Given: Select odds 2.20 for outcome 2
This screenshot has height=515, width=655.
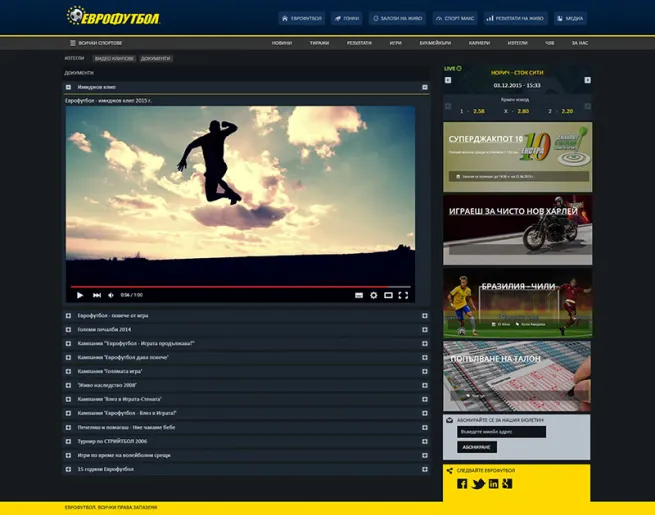Looking at the screenshot, I should pyautogui.click(x=567, y=111).
